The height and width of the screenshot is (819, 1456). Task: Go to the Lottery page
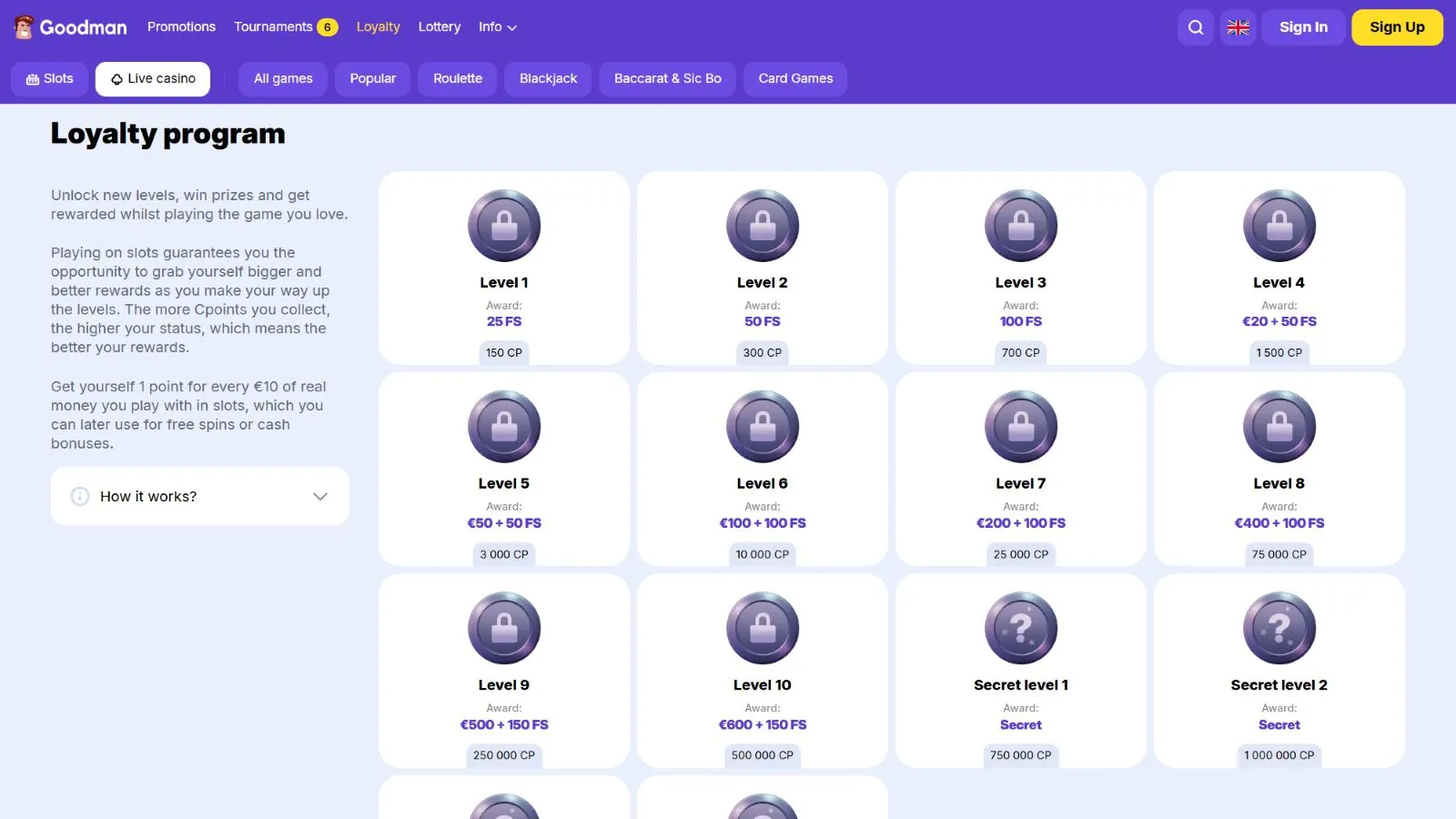pyautogui.click(x=439, y=27)
